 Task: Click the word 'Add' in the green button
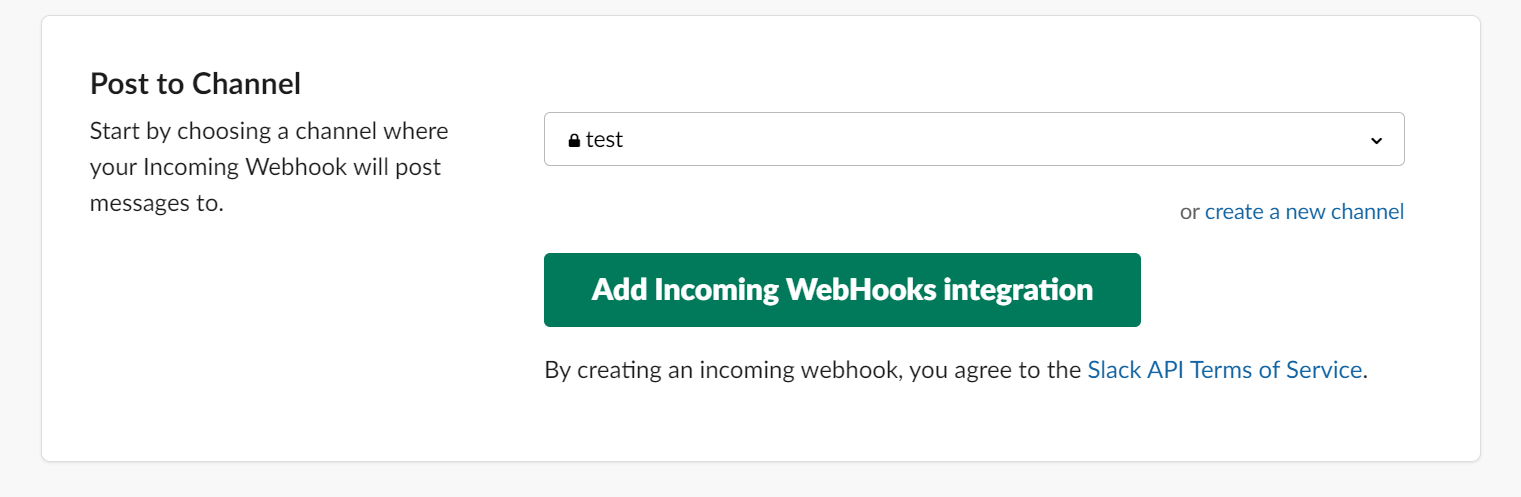click(x=619, y=290)
